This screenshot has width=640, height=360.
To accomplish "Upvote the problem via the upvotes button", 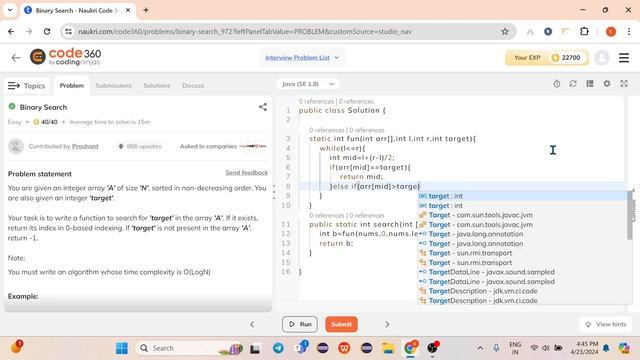I will [140, 146].
